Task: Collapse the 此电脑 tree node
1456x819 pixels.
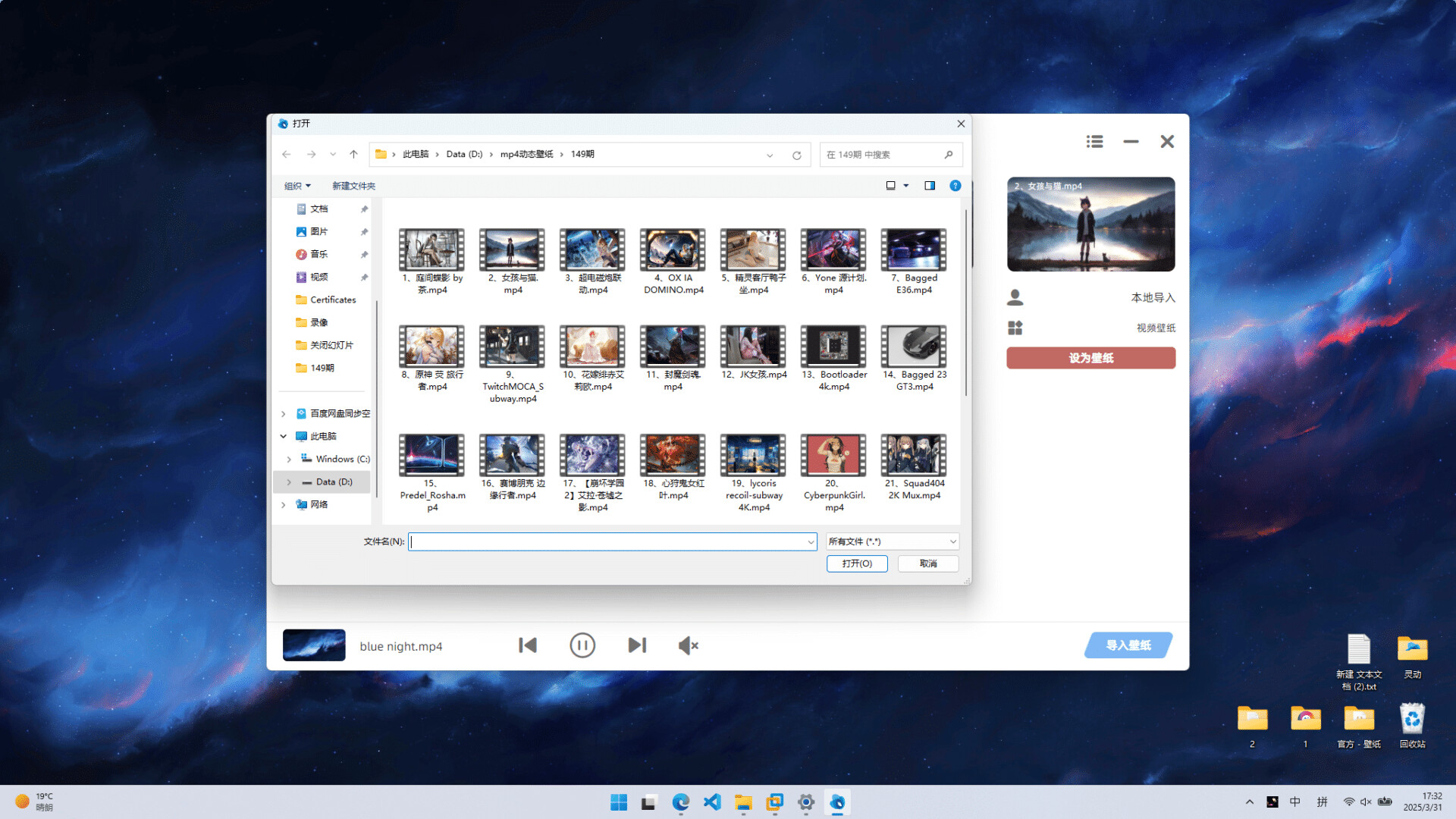Action: click(284, 436)
